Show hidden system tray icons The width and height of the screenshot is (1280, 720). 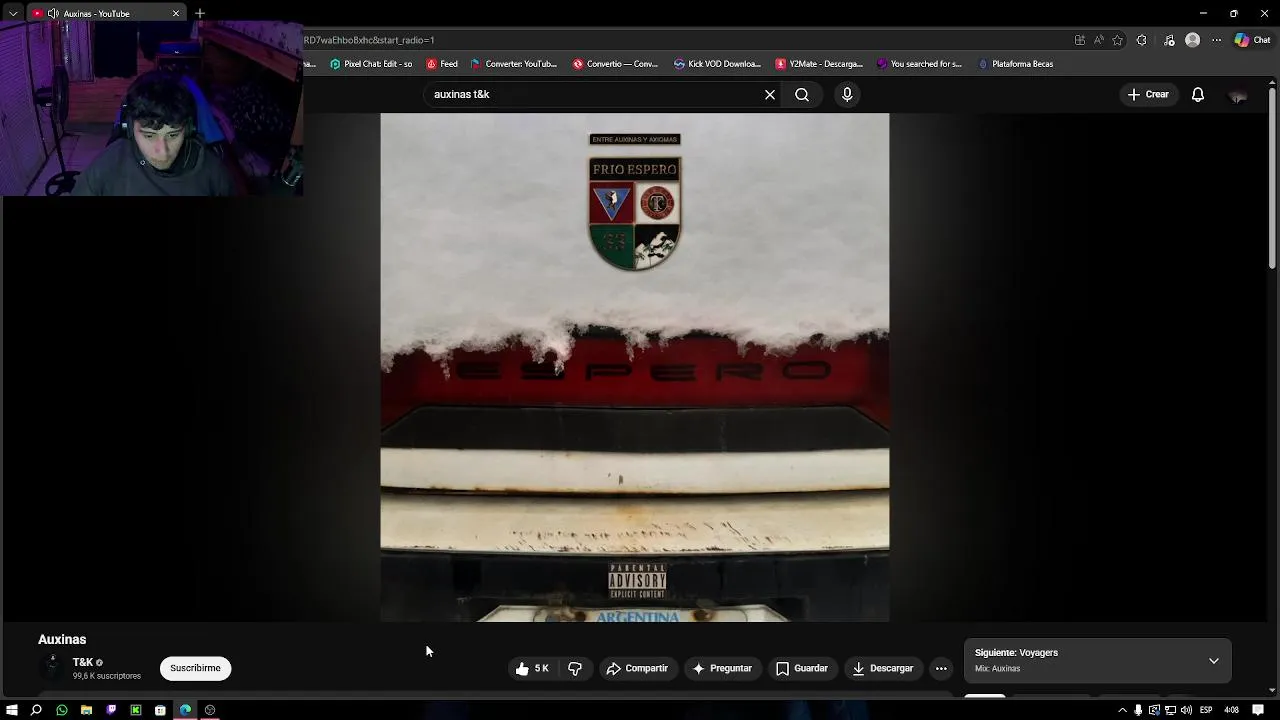point(1122,710)
